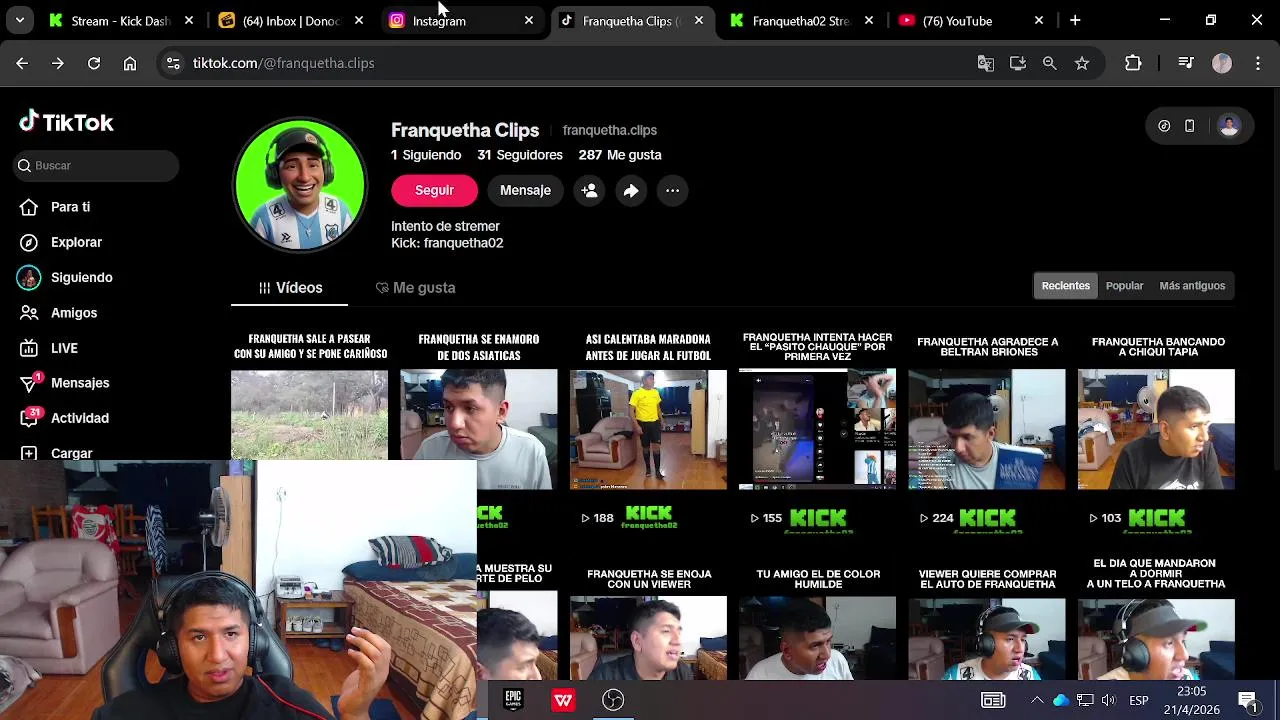The image size is (1280, 720).
Task: Open the browser three-dot menu
Action: click(1258, 63)
